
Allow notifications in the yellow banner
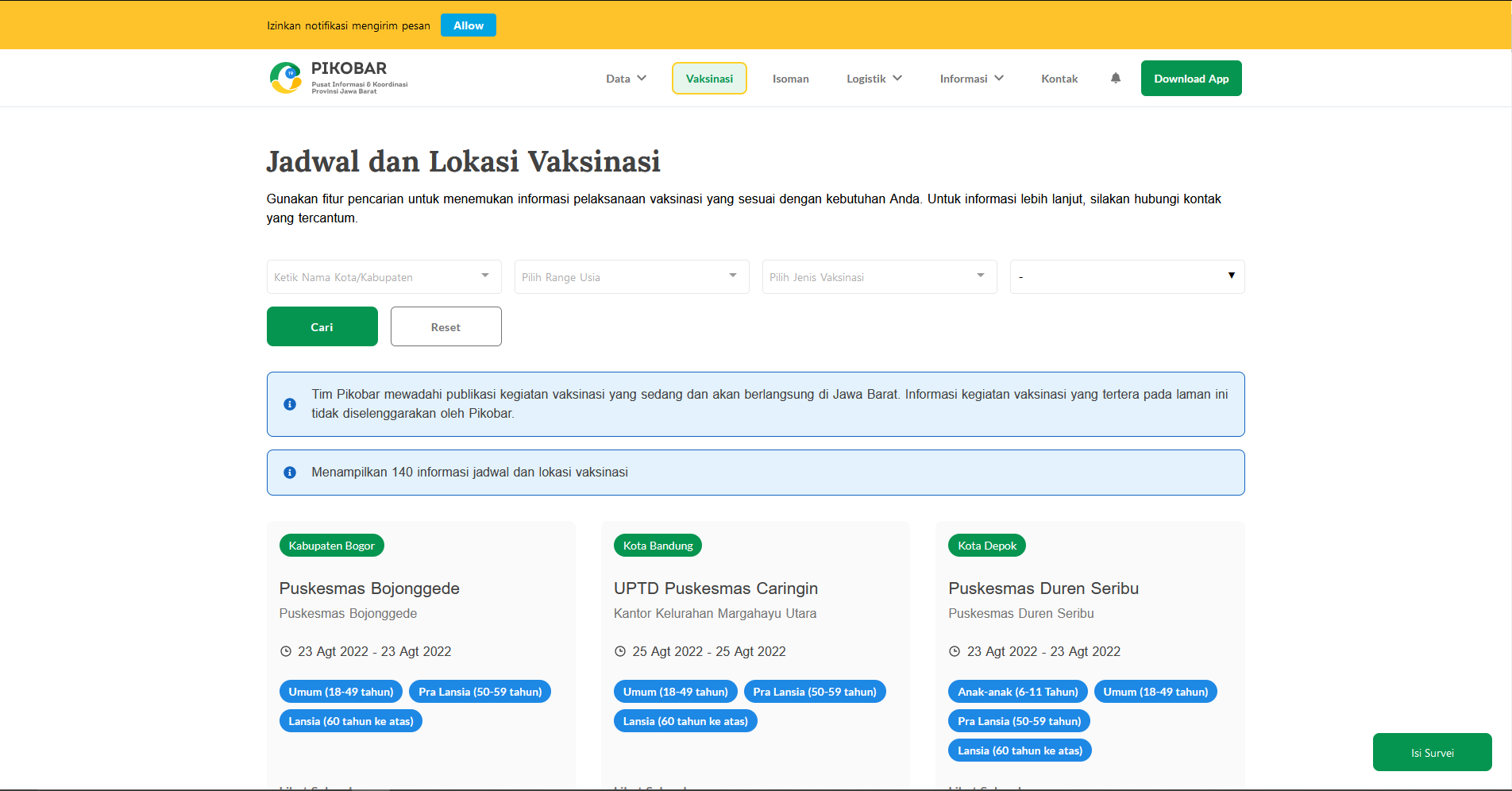[x=469, y=25]
